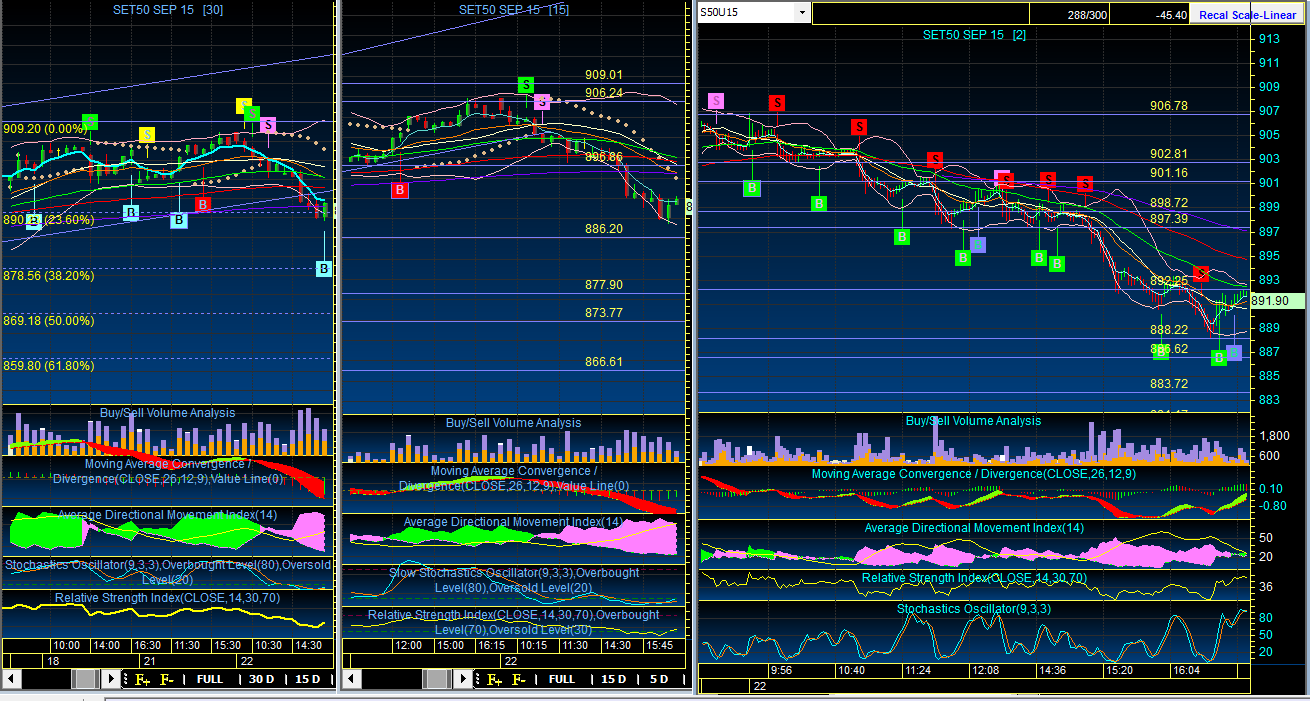The height and width of the screenshot is (701, 1310).
Task: Click Recal Scale-Linear button
Action: pyautogui.click(x=1247, y=15)
